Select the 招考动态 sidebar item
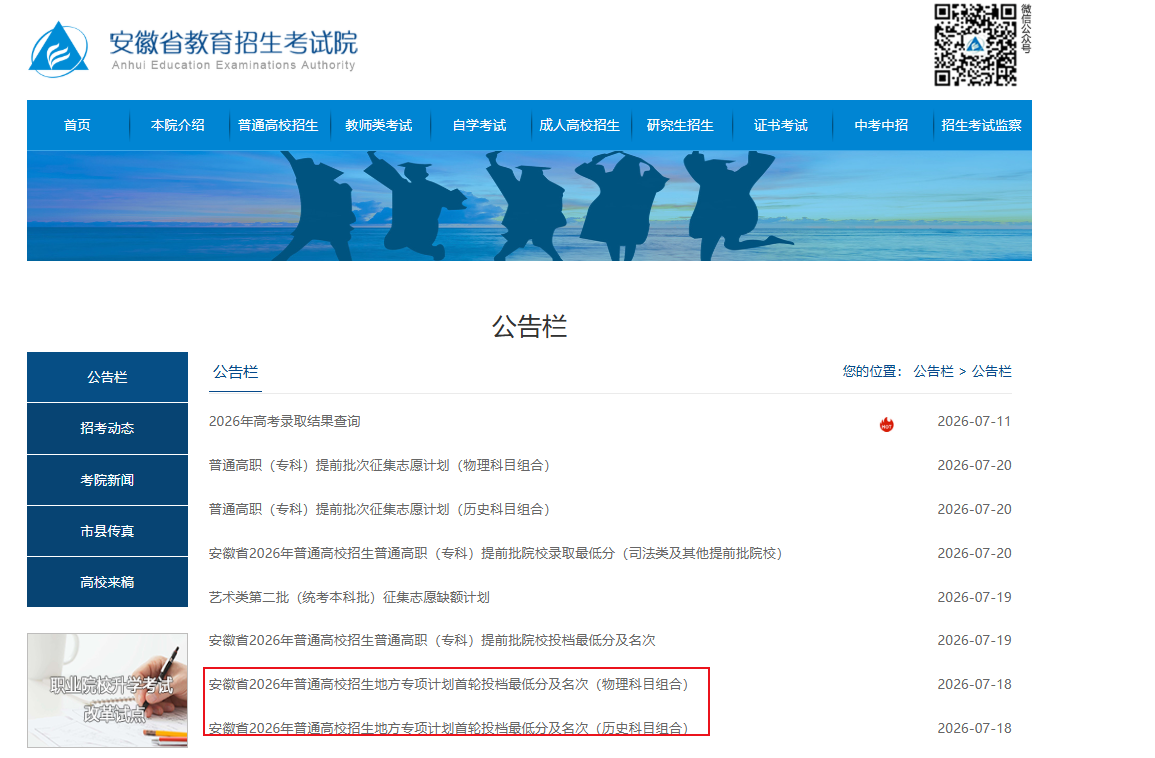 [108, 429]
